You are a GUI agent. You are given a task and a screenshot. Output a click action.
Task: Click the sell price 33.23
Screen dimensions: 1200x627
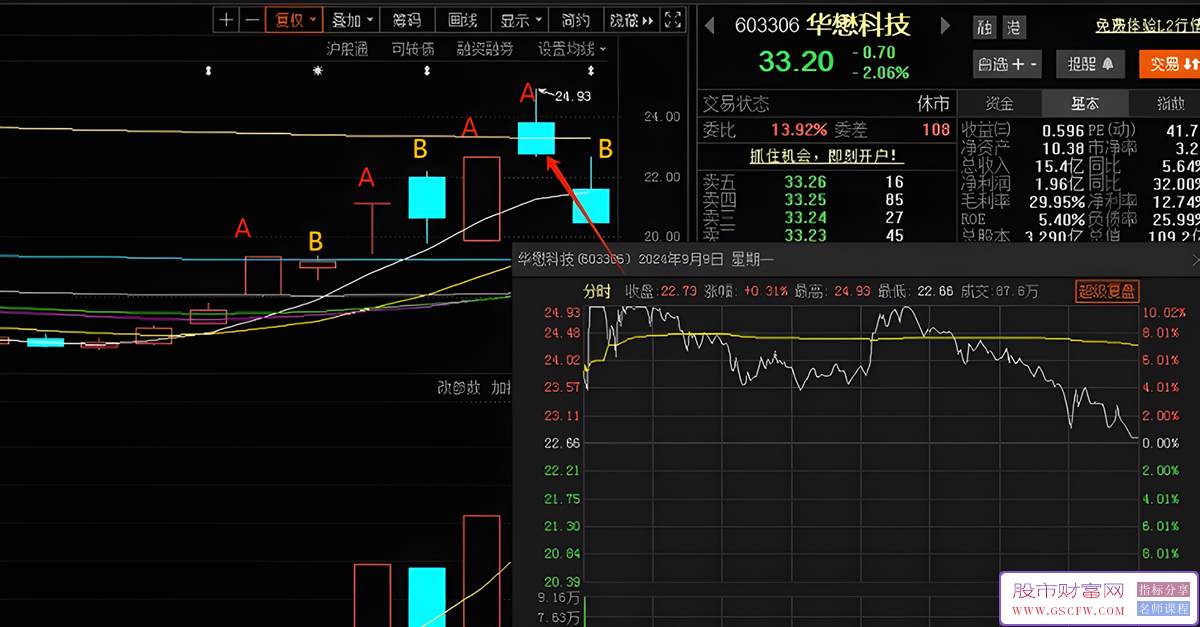click(805, 236)
